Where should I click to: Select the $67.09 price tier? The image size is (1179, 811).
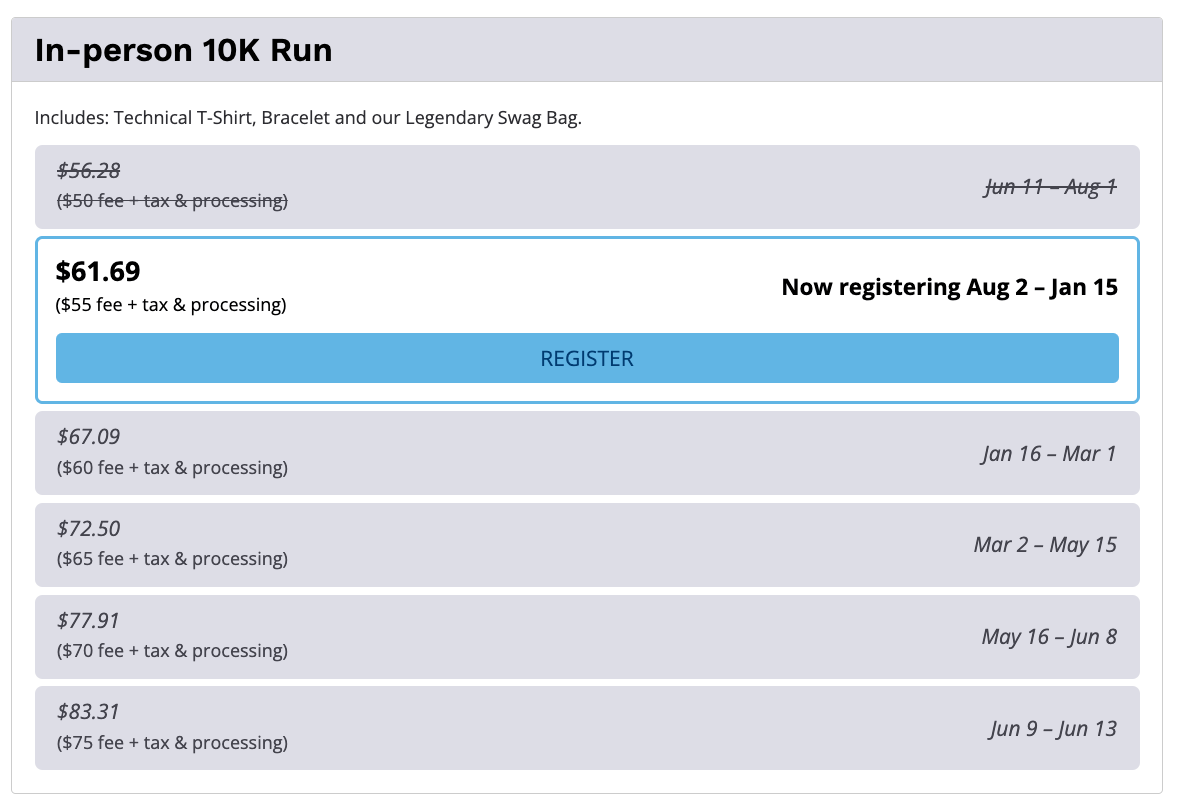click(x=89, y=437)
